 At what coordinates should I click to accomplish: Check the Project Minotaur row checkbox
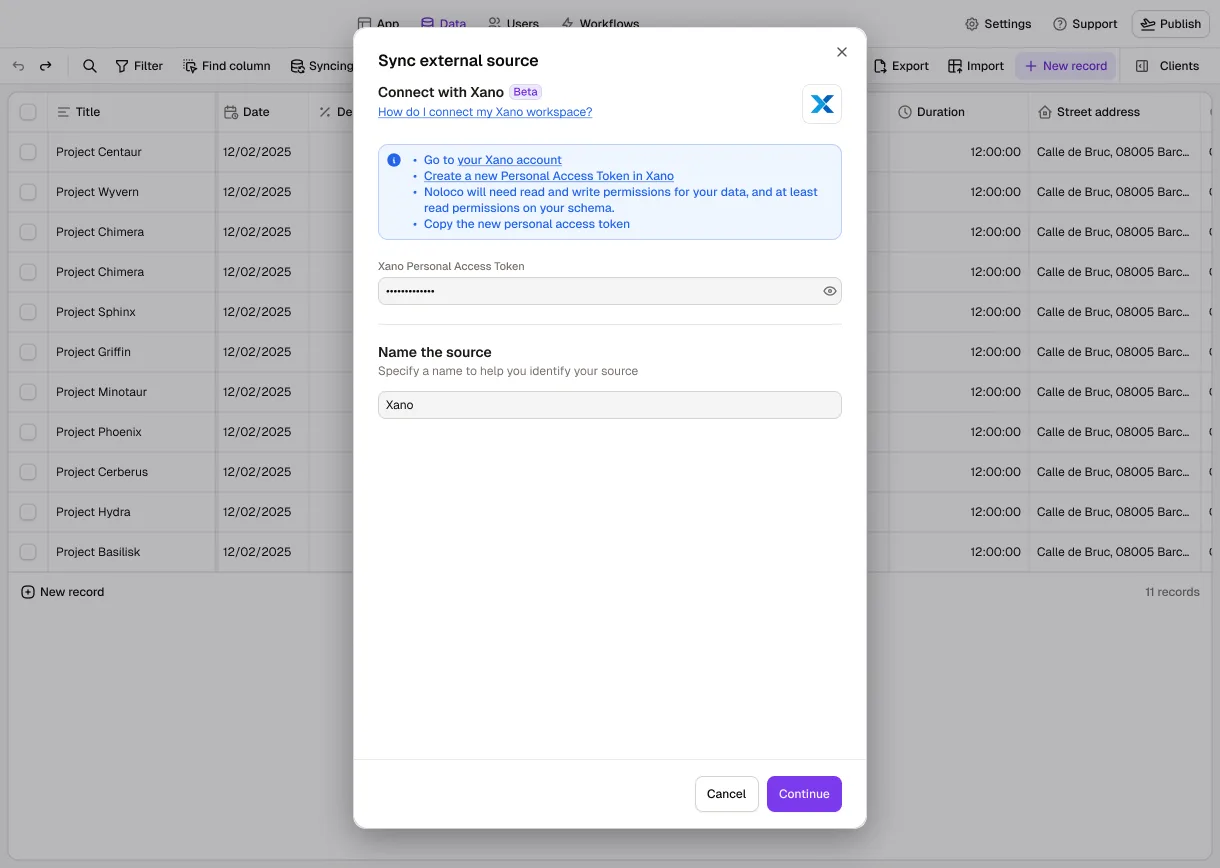[28, 392]
